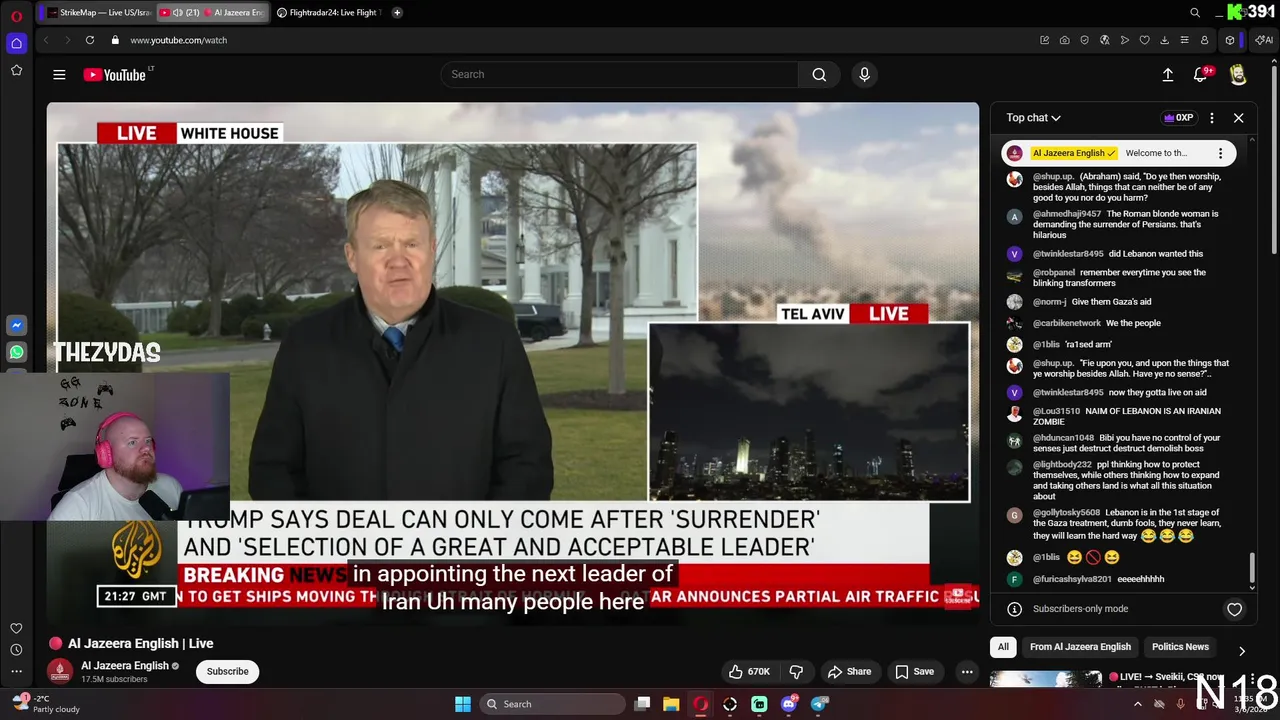The image size is (1280, 720).
Task: Open the Al Jazeera English channel name link
Action: tap(125, 666)
